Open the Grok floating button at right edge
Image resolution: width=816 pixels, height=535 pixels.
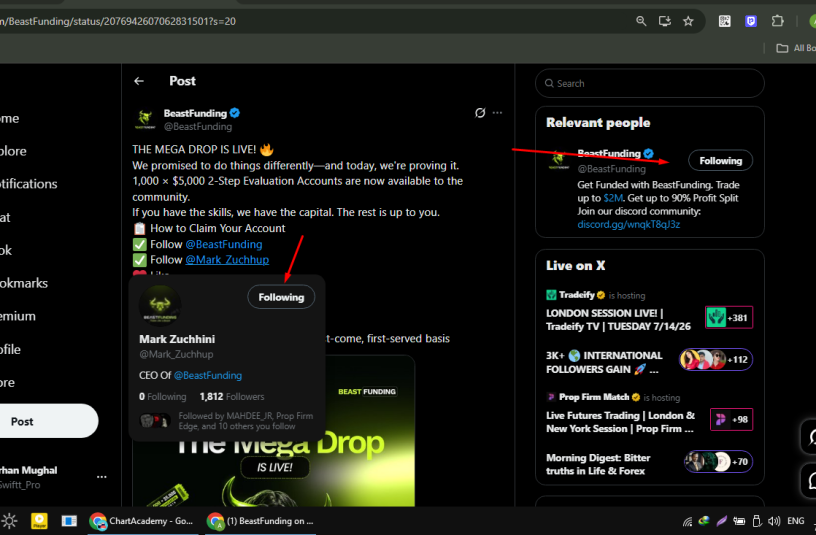coord(809,437)
